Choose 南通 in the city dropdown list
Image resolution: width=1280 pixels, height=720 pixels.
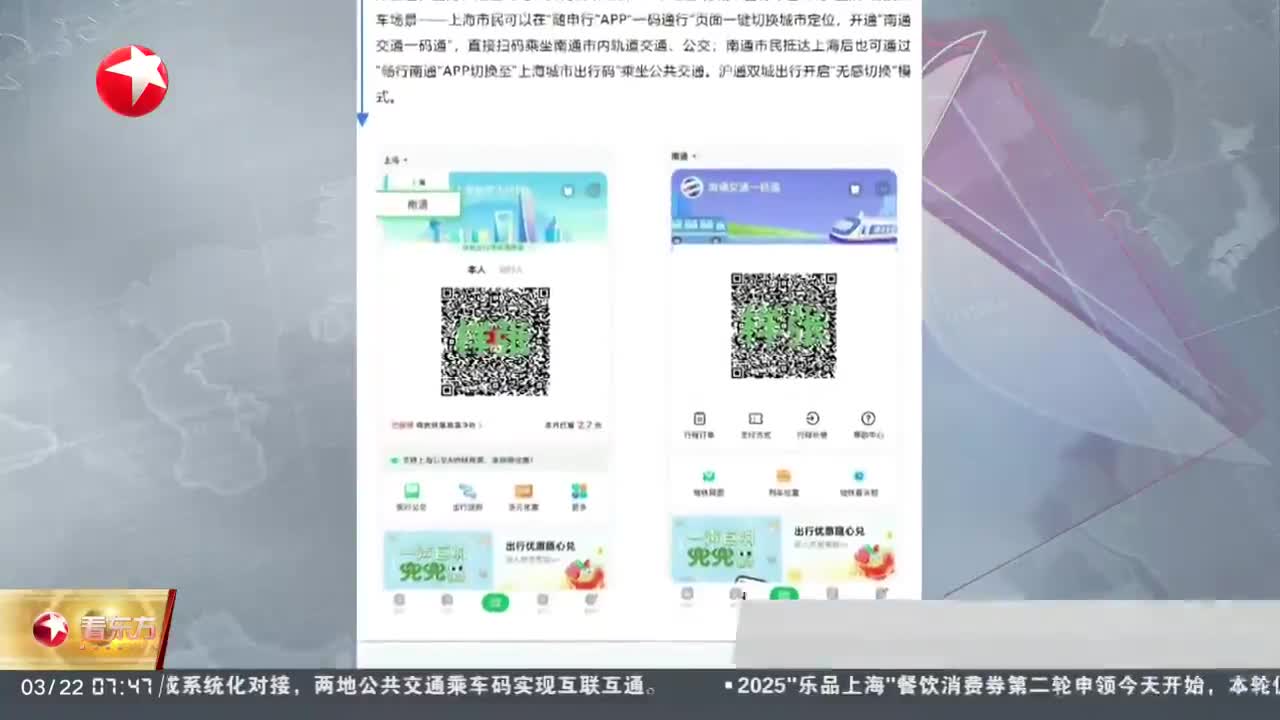point(417,204)
